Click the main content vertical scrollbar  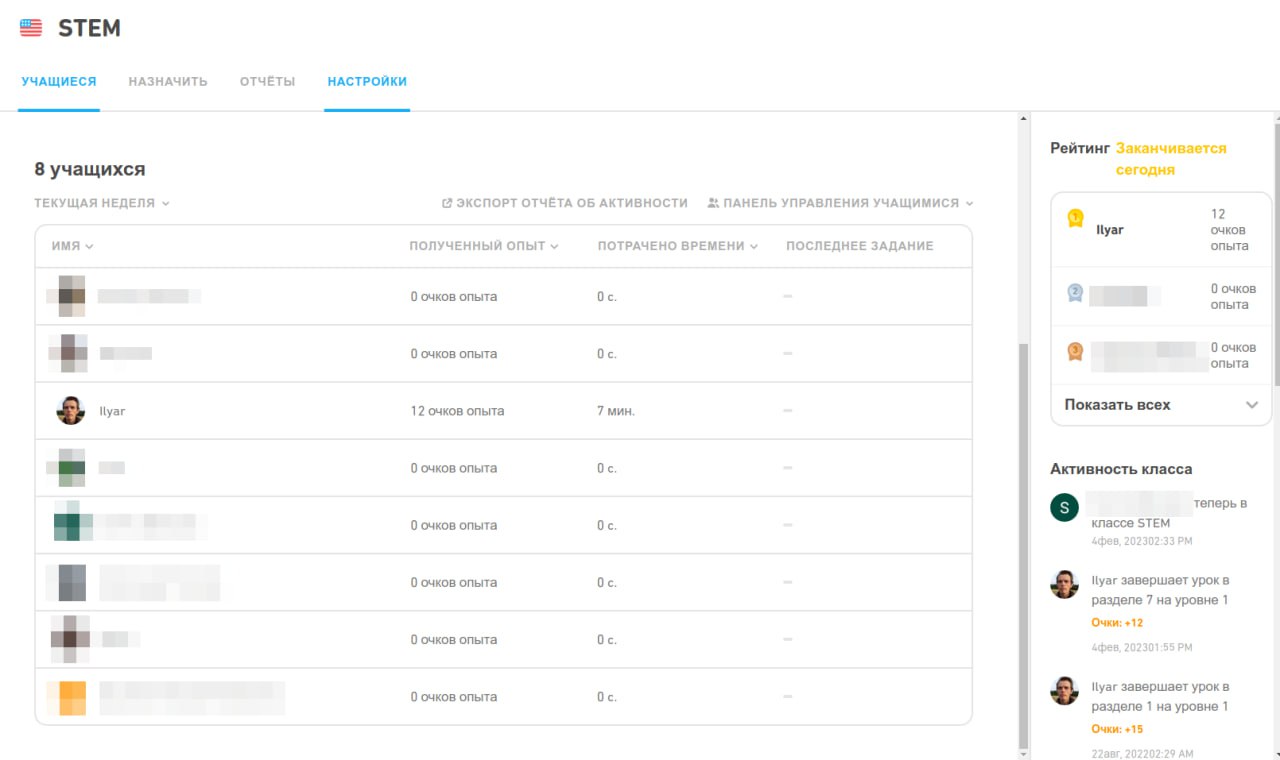1022,540
